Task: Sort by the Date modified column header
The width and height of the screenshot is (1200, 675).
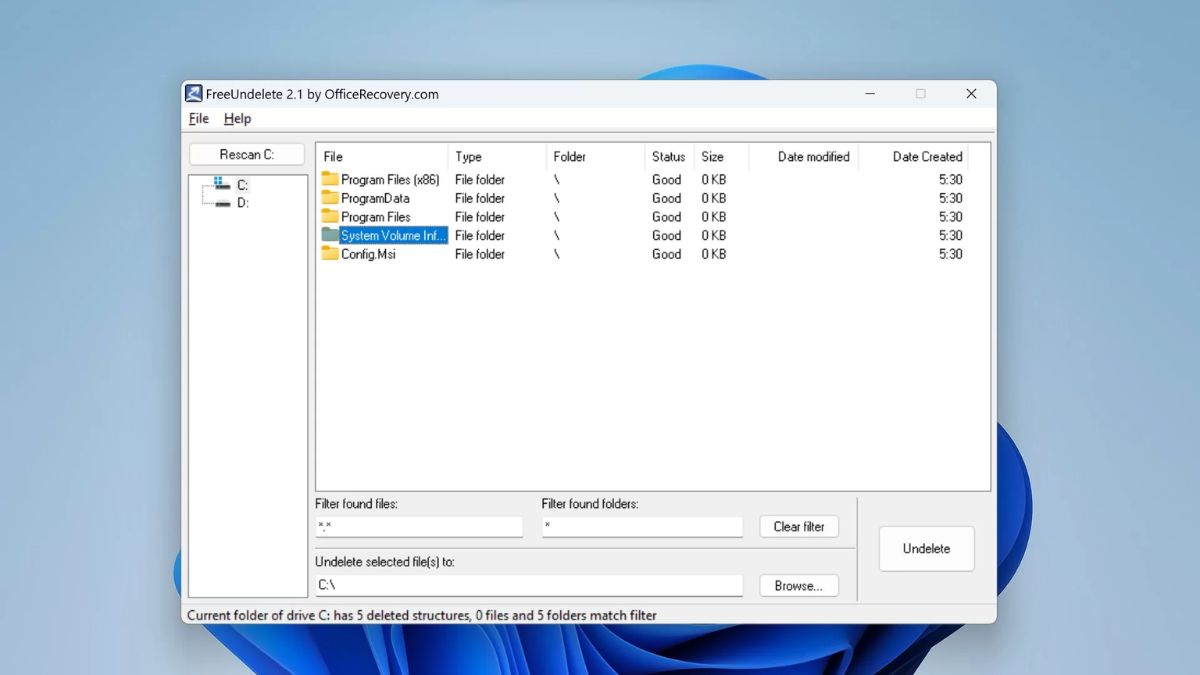Action: click(x=803, y=157)
